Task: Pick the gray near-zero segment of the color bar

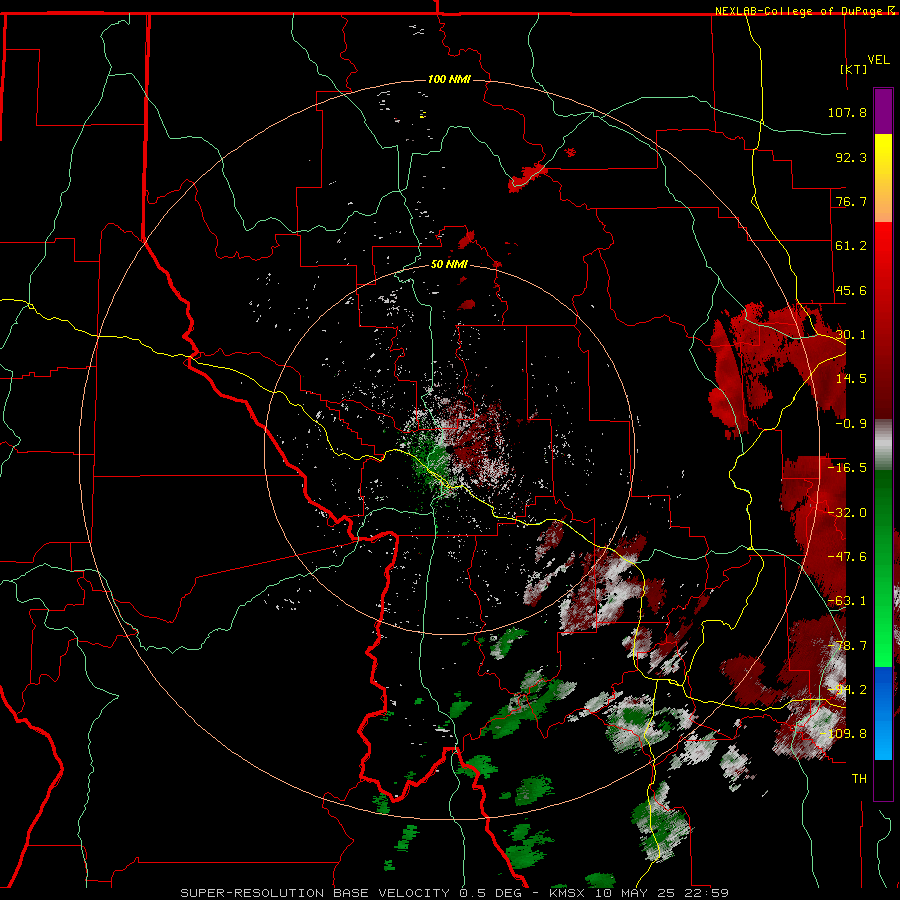Action: [883, 445]
